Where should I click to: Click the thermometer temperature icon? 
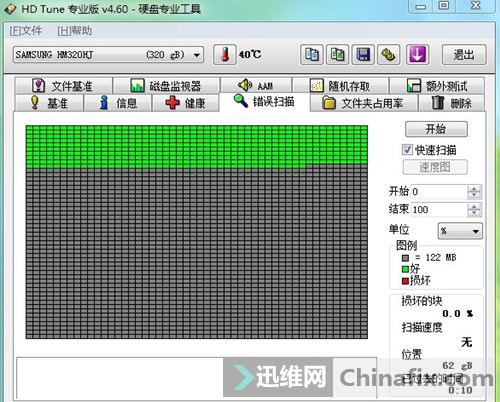225,54
